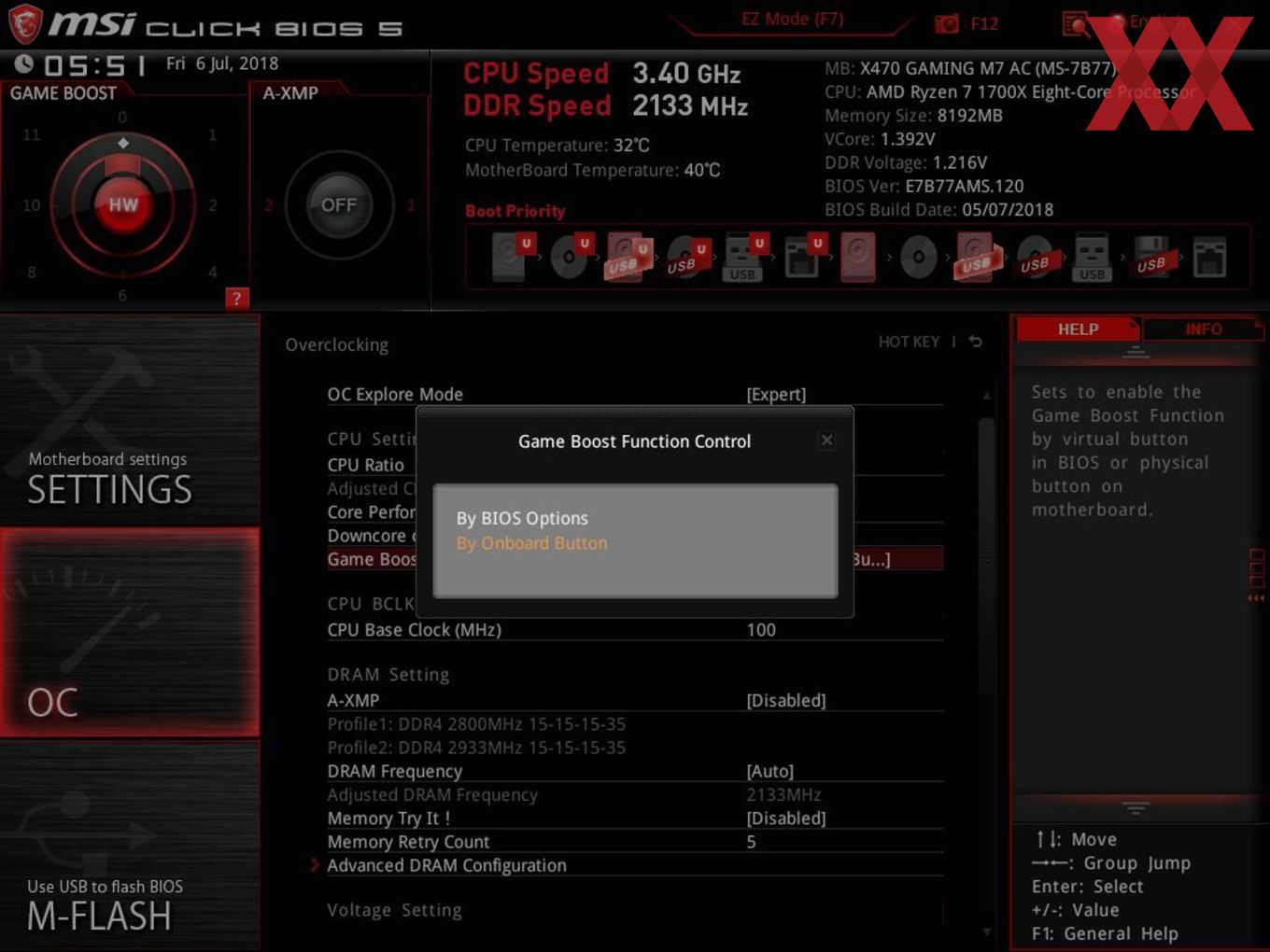The height and width of the screenshot is (952, 1270).
Task: Toggle the A-XMP OFF button
Action: (x=339, y=205)
